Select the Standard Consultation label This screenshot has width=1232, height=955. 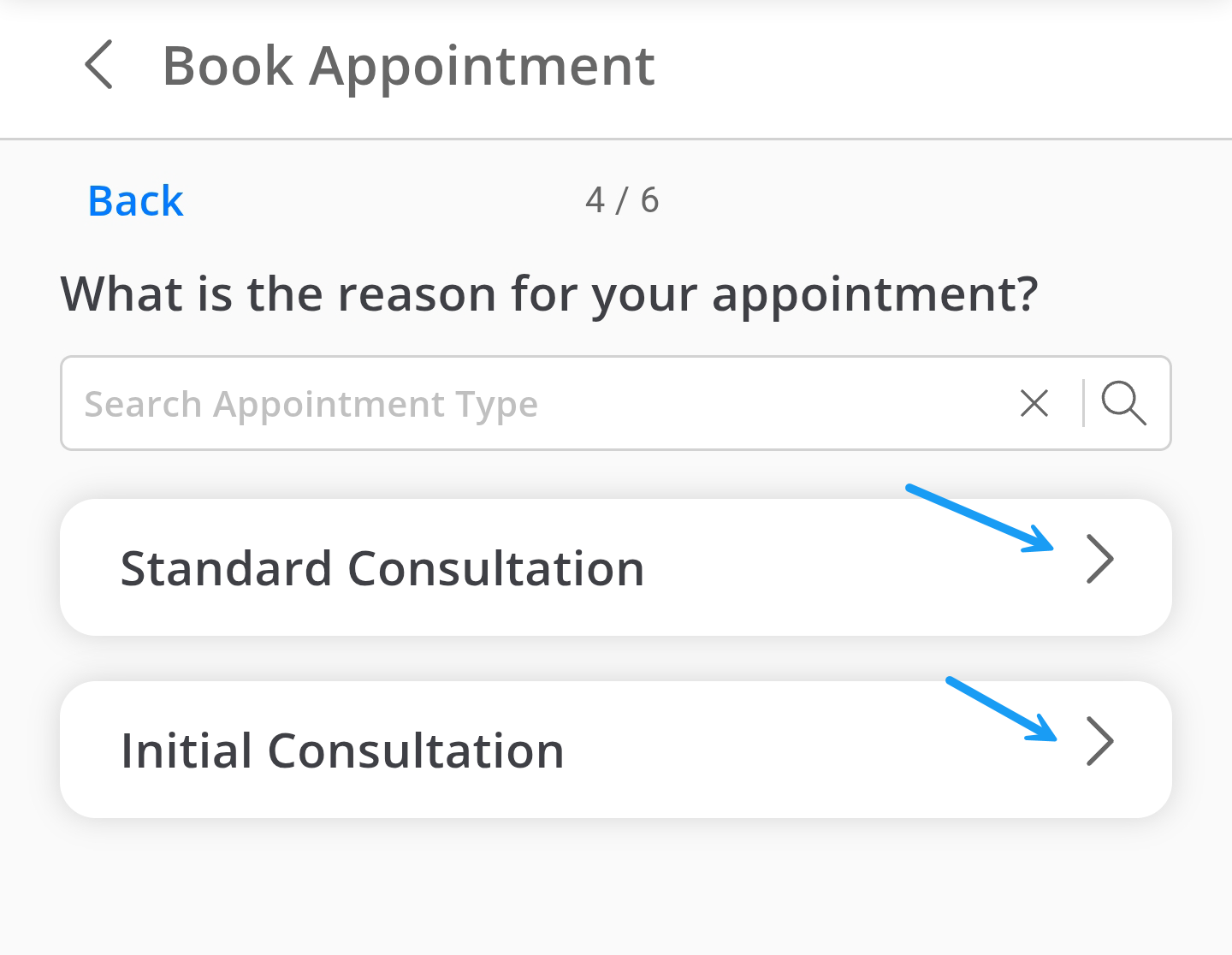click(382, 568)
